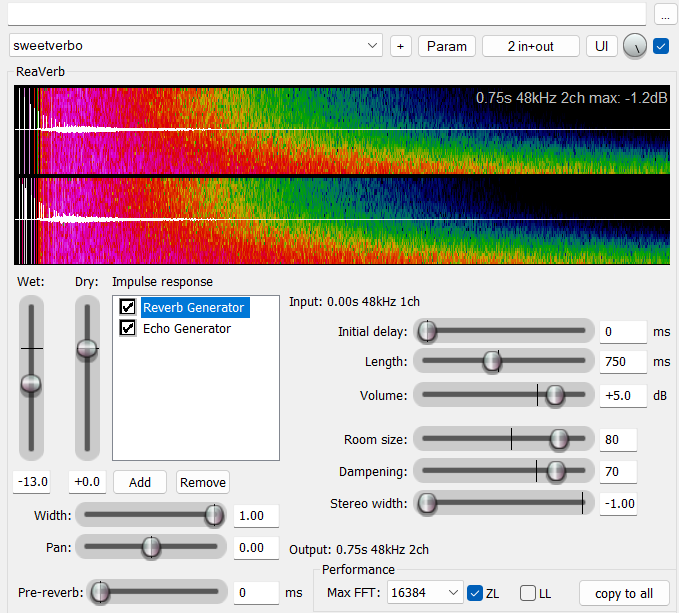Click the Pan value field 0.00
Viewport: 679px width, 613px height.
click(256, 548)
